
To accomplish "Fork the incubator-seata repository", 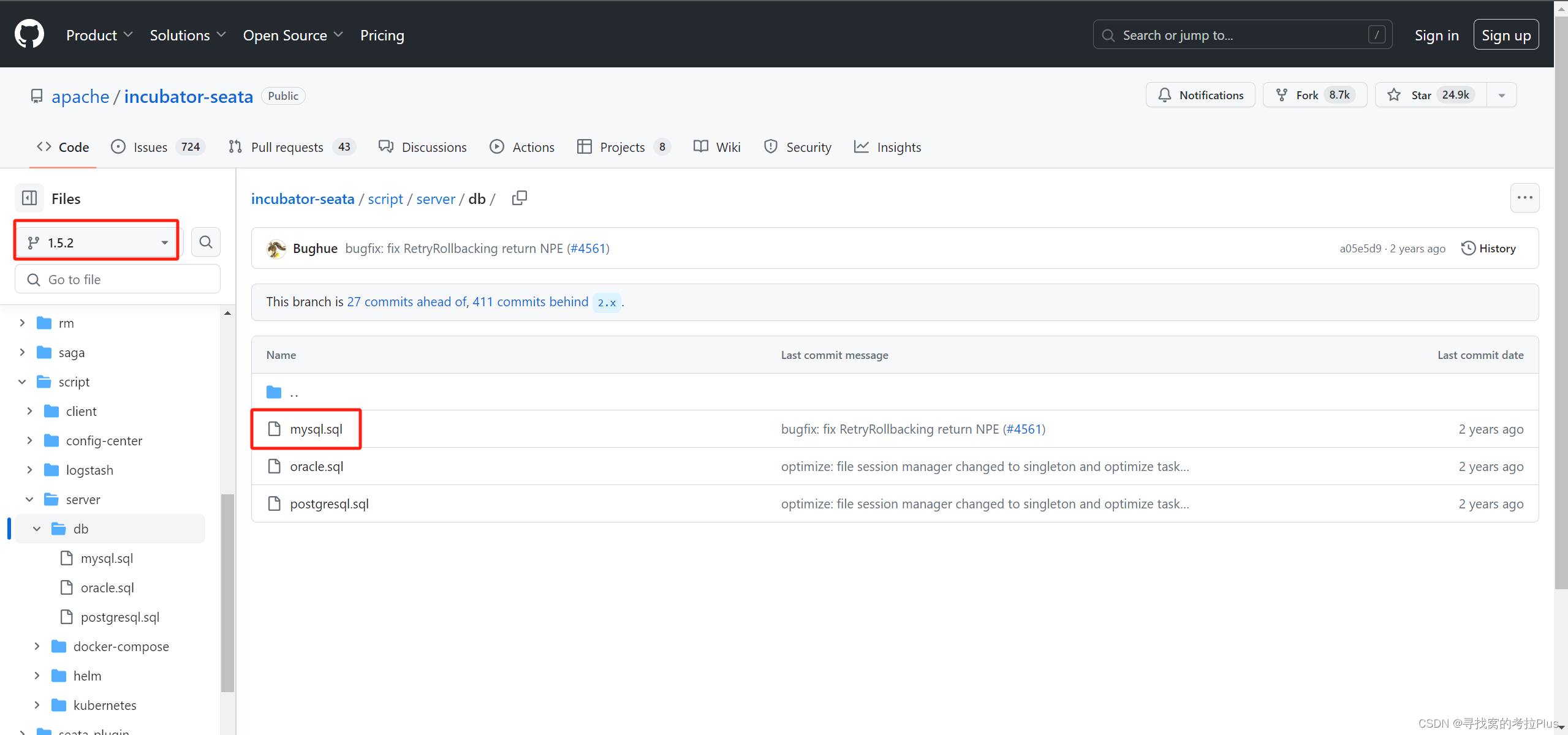I will pyautogui.click(x=1314, y=95).
